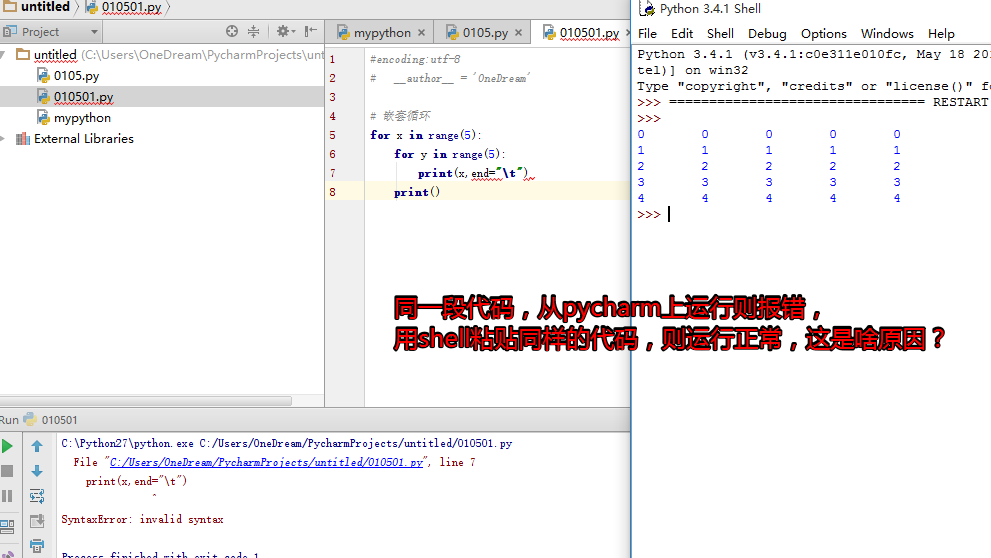Click the line 1 encoding comment
Image resolution: width=991 pixels, height=558 pixels.
click(415, 59)
